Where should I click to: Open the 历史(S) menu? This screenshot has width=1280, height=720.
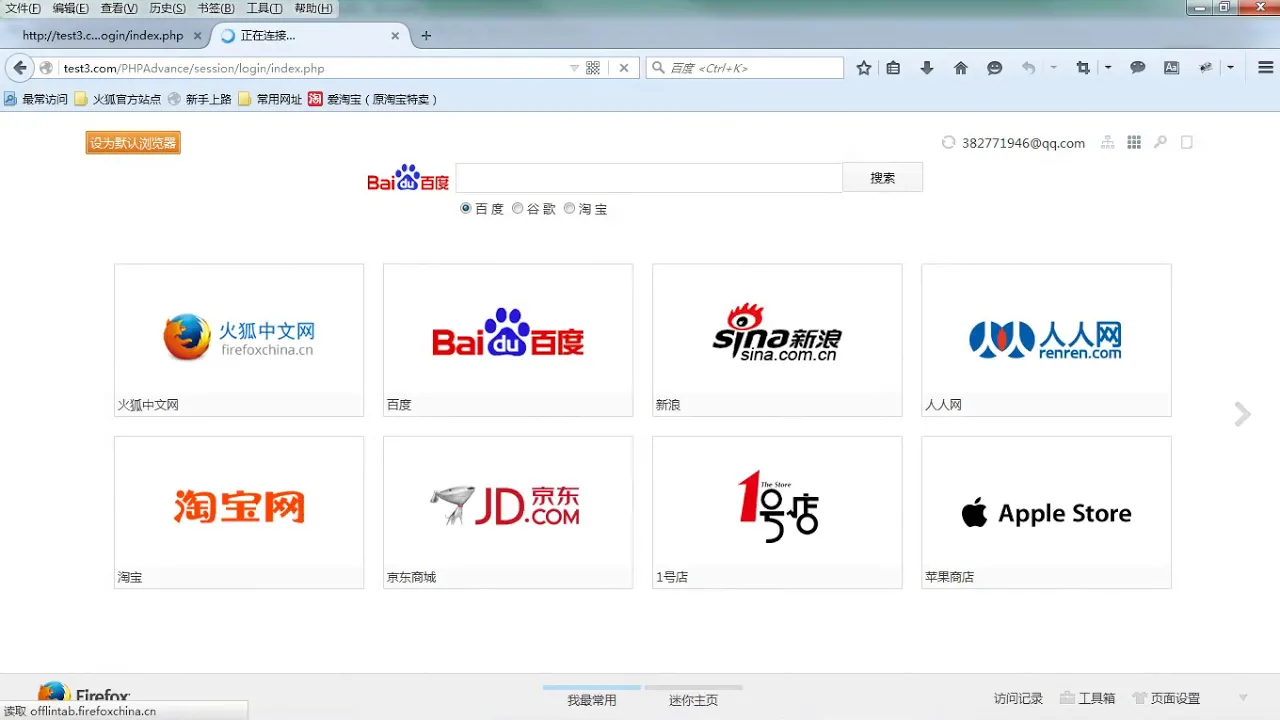tap(167, 8)
